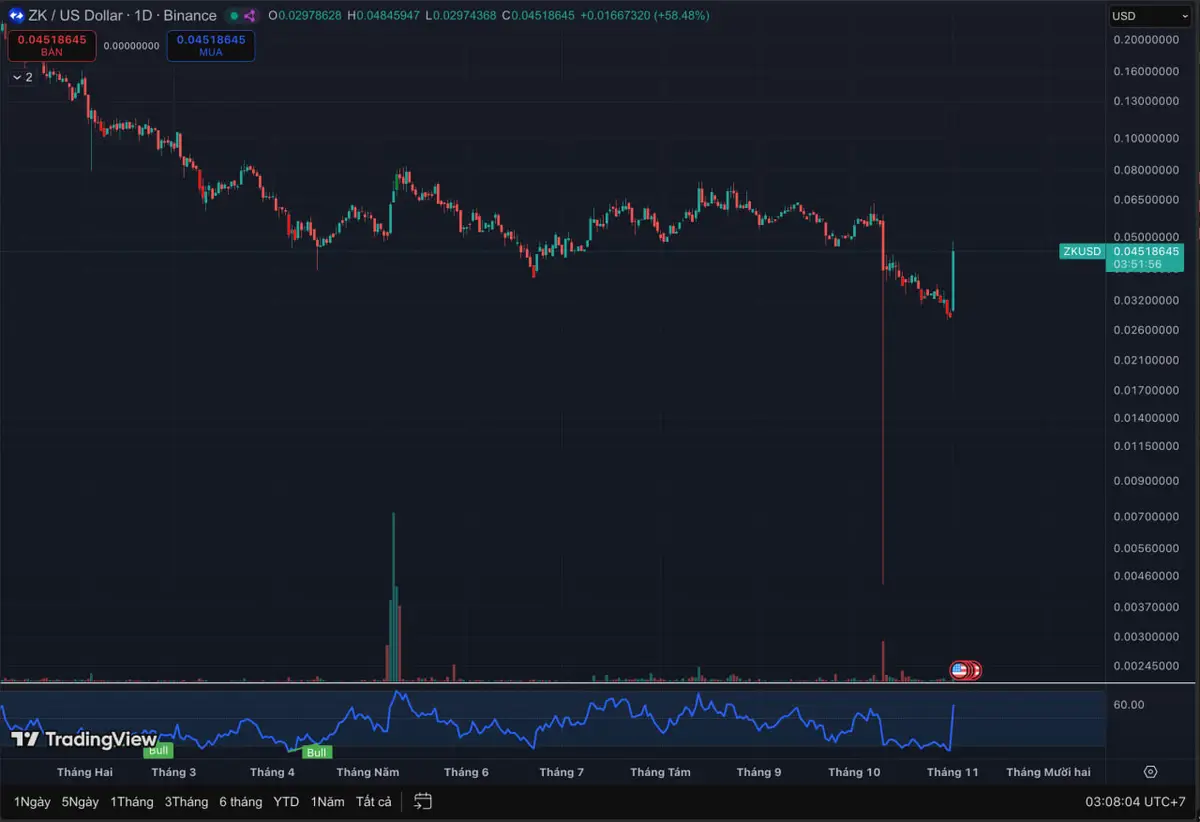Switch range to YTD
1200x822 pixels.
286,801
